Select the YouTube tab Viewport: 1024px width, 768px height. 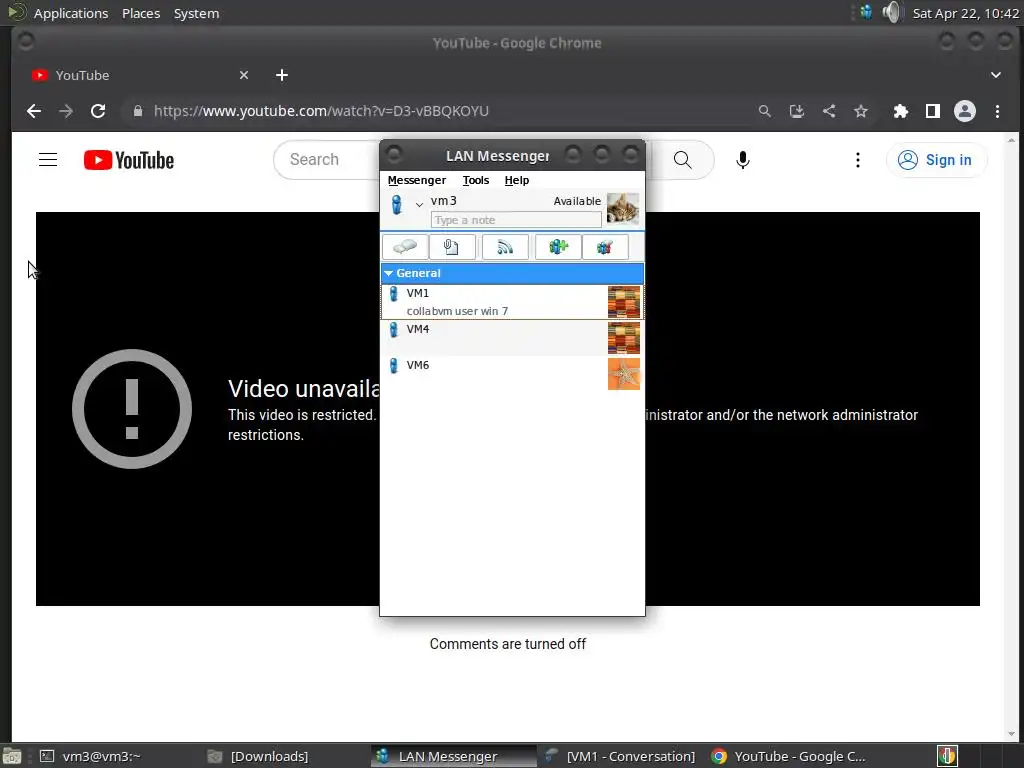tap(140, 75)
